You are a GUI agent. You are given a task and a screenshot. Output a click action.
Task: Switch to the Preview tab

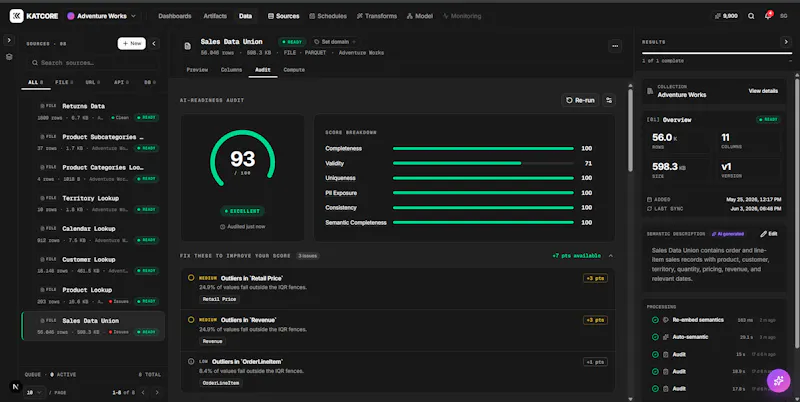197,70
